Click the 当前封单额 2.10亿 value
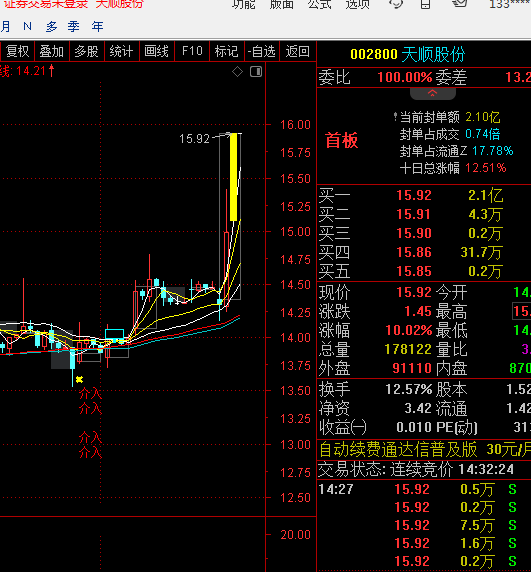 [x=482, y=117]
